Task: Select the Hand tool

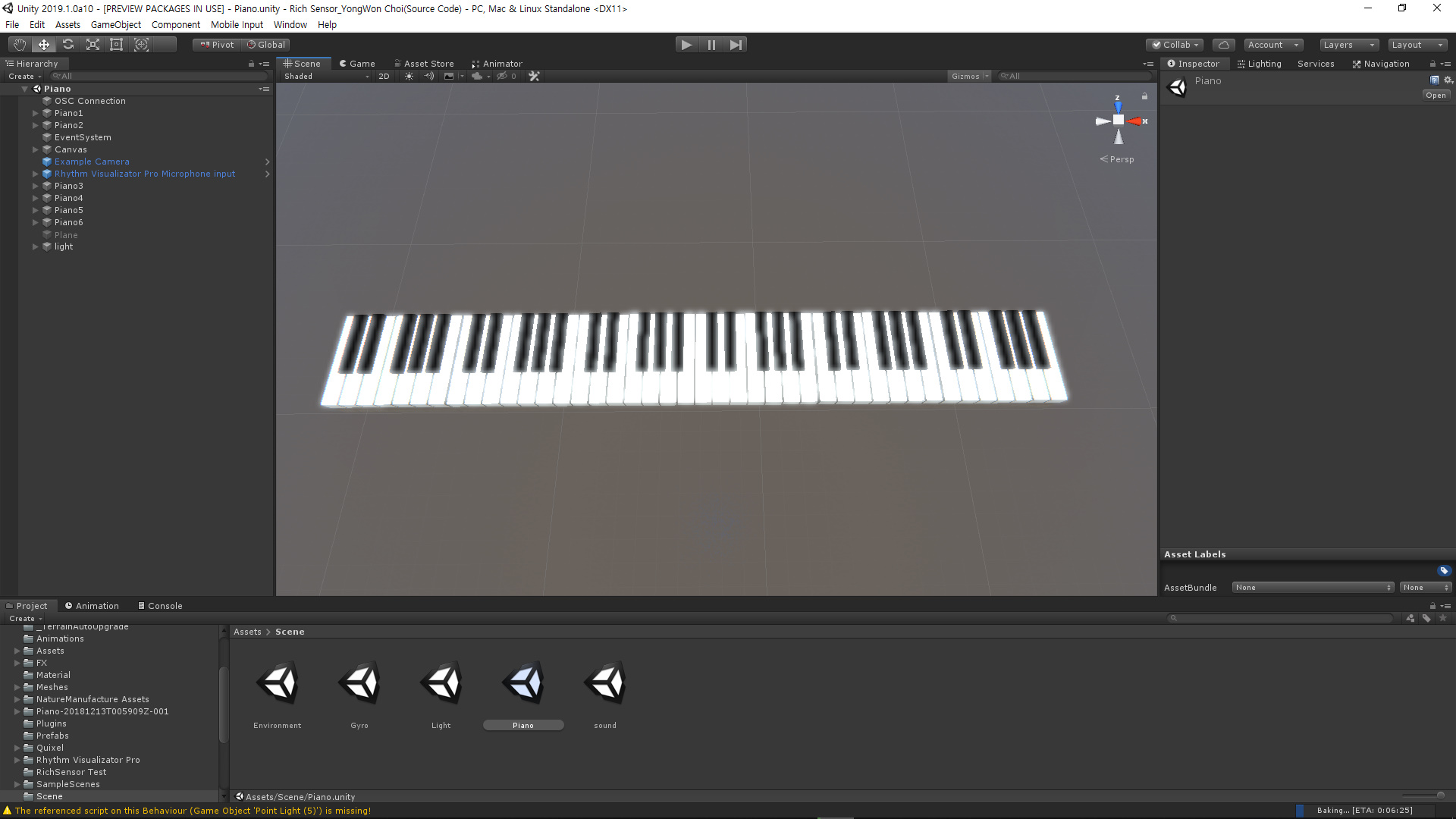Action: [x=20, y=45]
